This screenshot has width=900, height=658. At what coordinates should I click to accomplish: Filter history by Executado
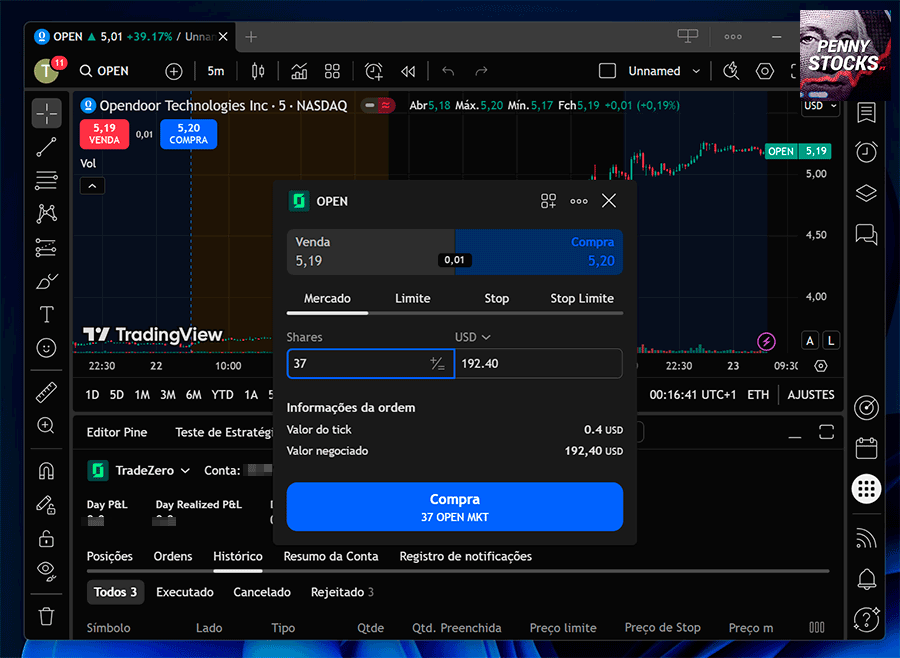click(185, 592)
